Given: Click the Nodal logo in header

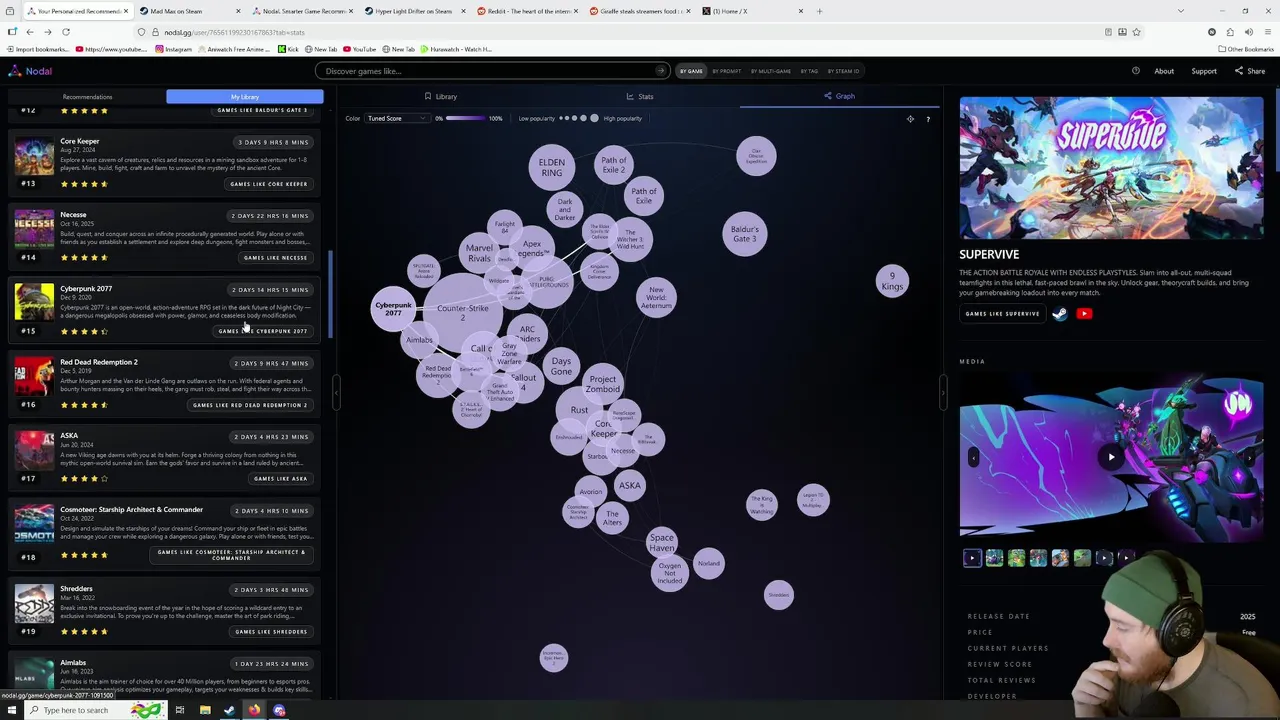Looking at the screenshot, I should coord(30,71).
